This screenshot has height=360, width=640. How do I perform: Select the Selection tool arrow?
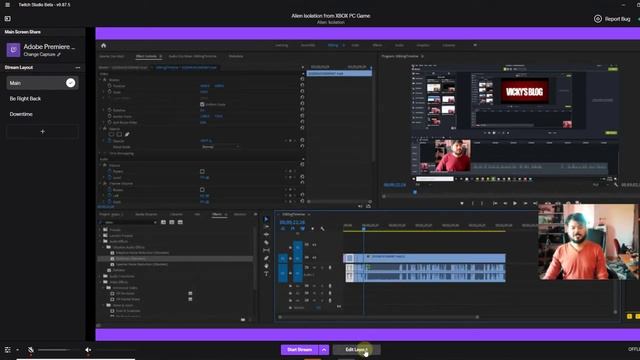pos(266,219)
